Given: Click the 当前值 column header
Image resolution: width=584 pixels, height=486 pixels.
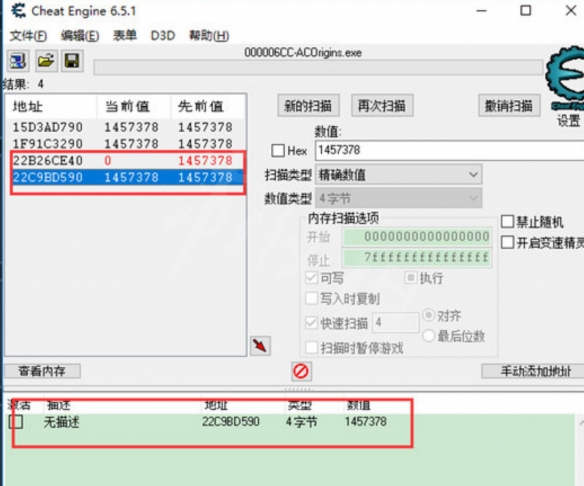Looking at the screenshot, I should point(134,107).
